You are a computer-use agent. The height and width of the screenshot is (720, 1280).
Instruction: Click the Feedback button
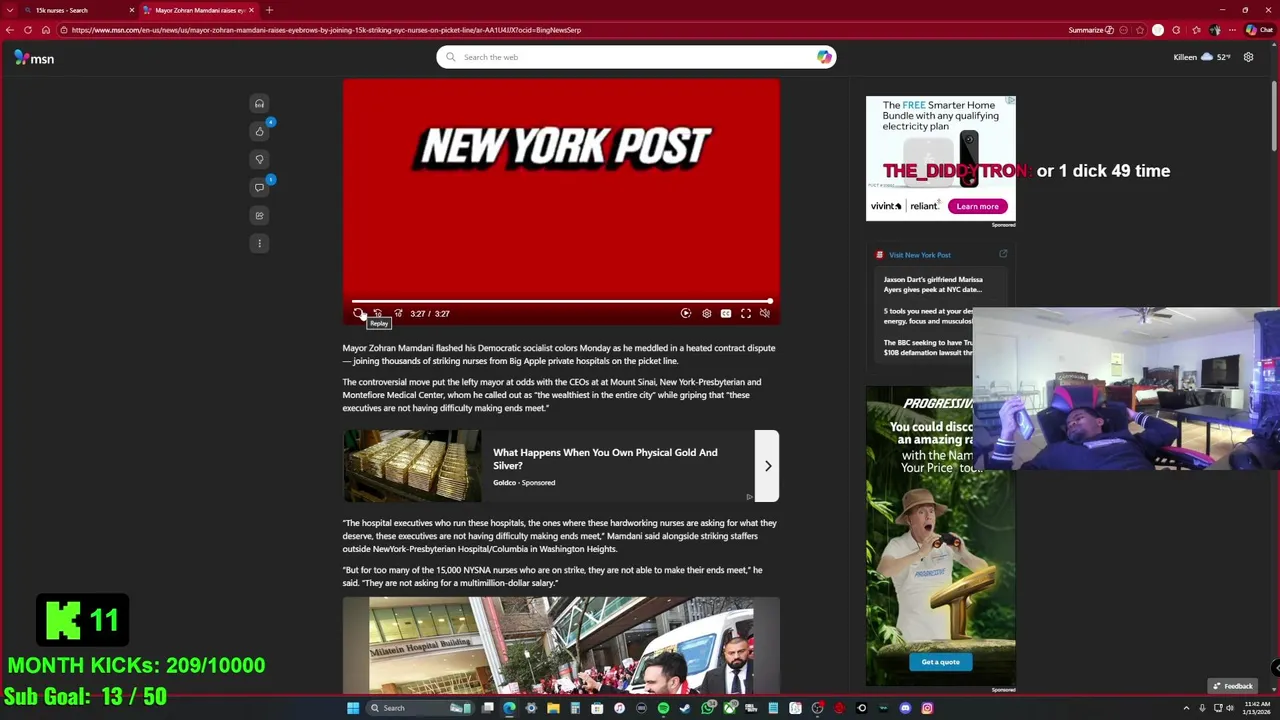[1232, 686]
